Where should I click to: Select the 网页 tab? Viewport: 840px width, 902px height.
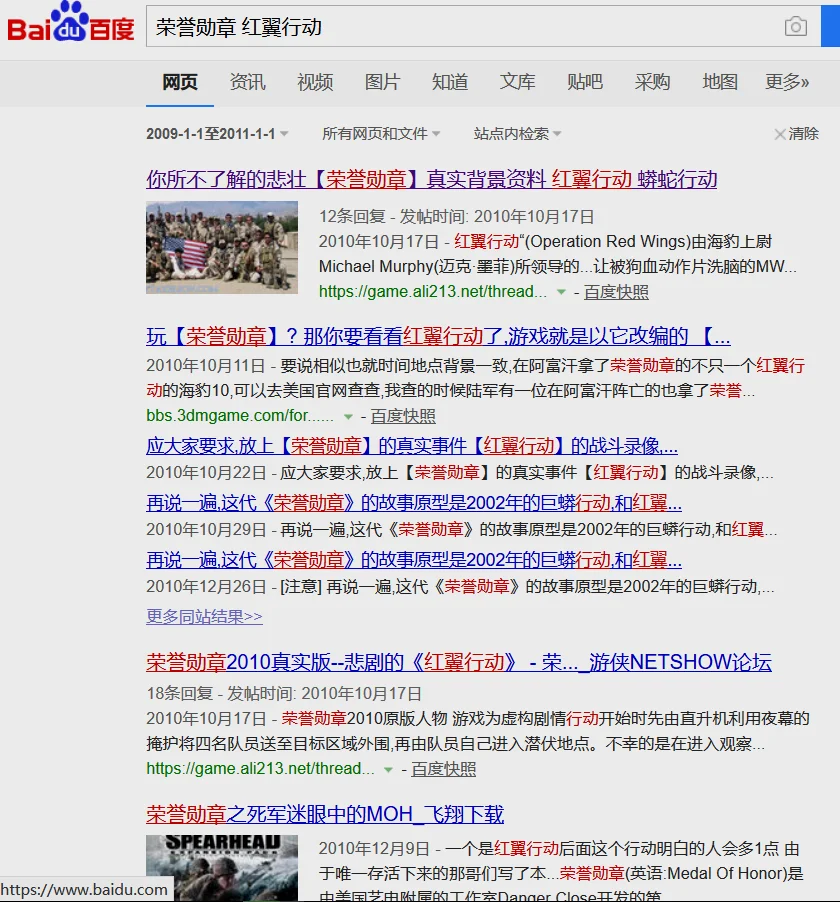coord(180,82)
